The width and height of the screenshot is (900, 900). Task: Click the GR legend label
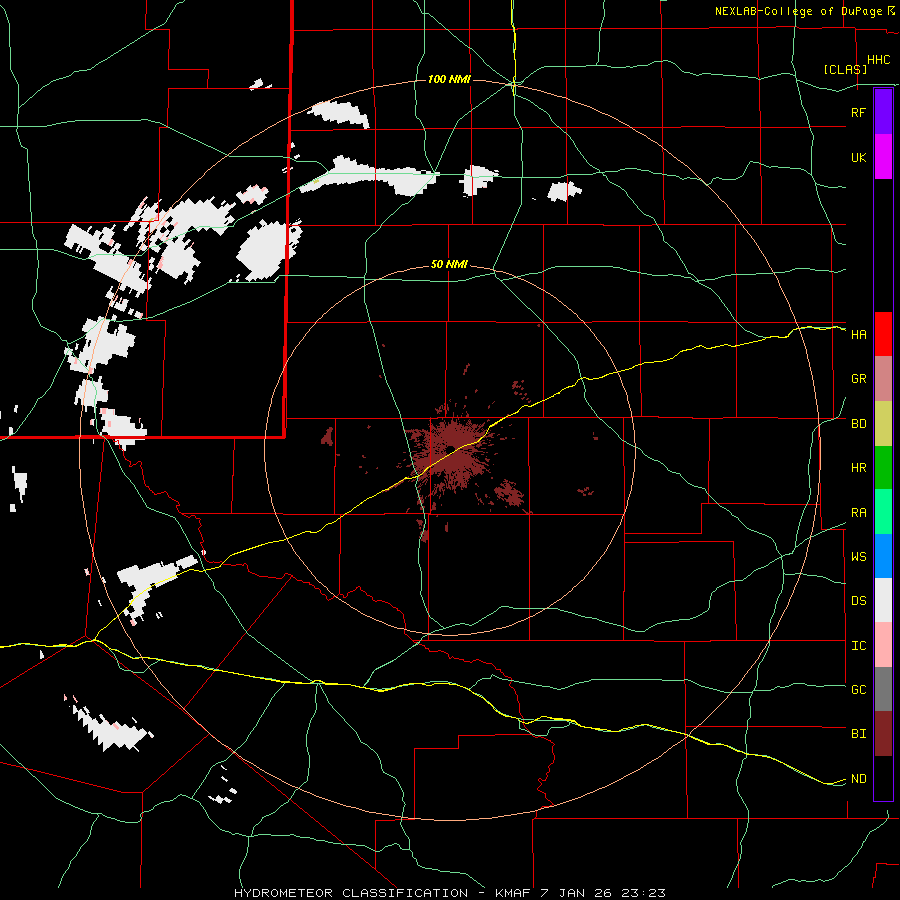858,379
